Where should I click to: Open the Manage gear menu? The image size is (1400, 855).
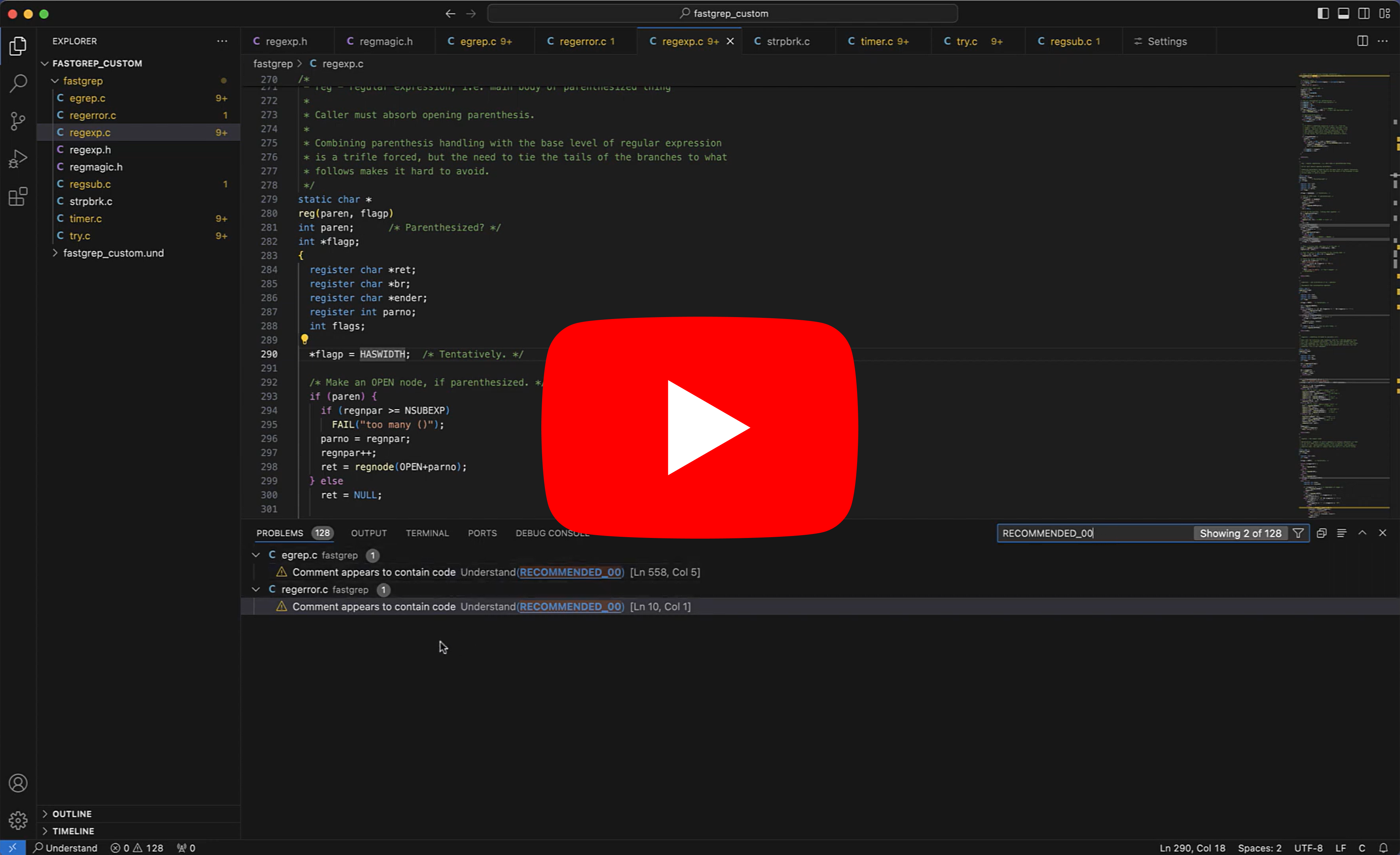[x=18, y=820]
